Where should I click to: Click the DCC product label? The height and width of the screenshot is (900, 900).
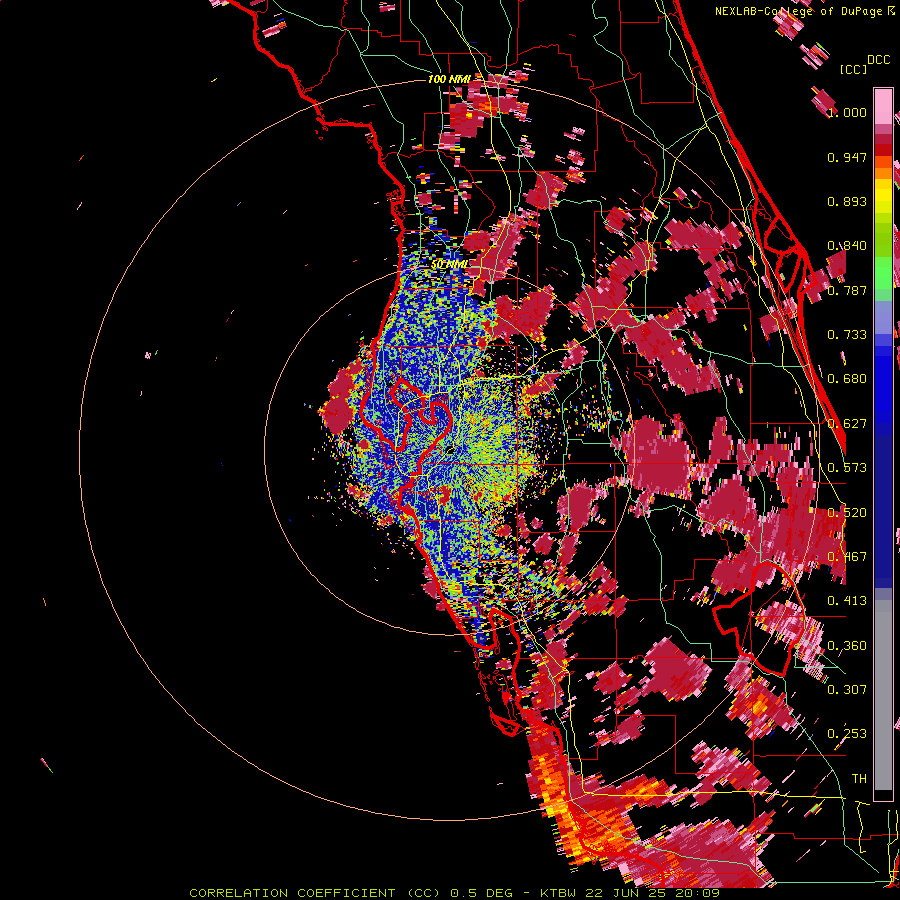click(x=878, y=60)
